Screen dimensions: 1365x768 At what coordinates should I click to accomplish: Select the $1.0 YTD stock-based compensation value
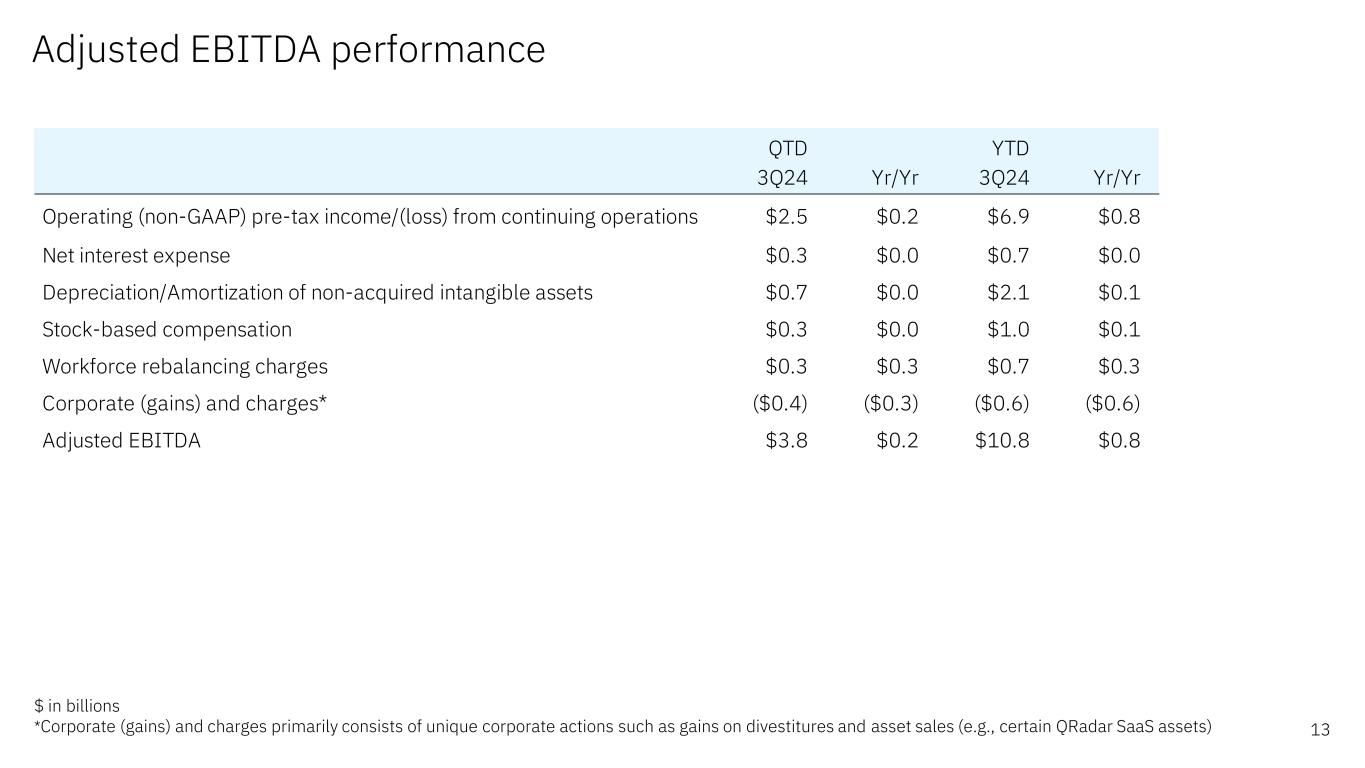[x=1008, y=329]
